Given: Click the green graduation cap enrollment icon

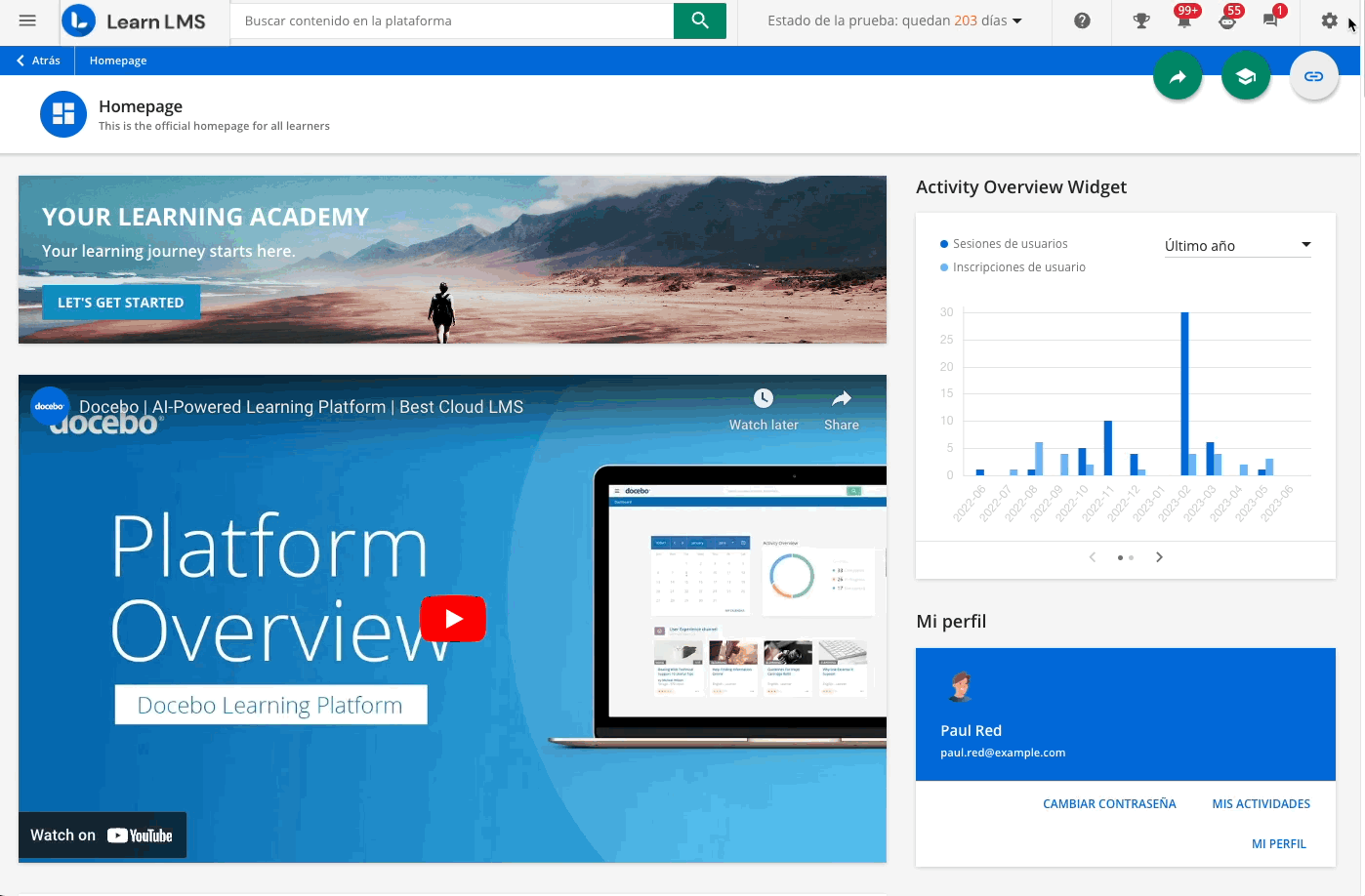Looking at the screenshot, I should (1246, 75).
